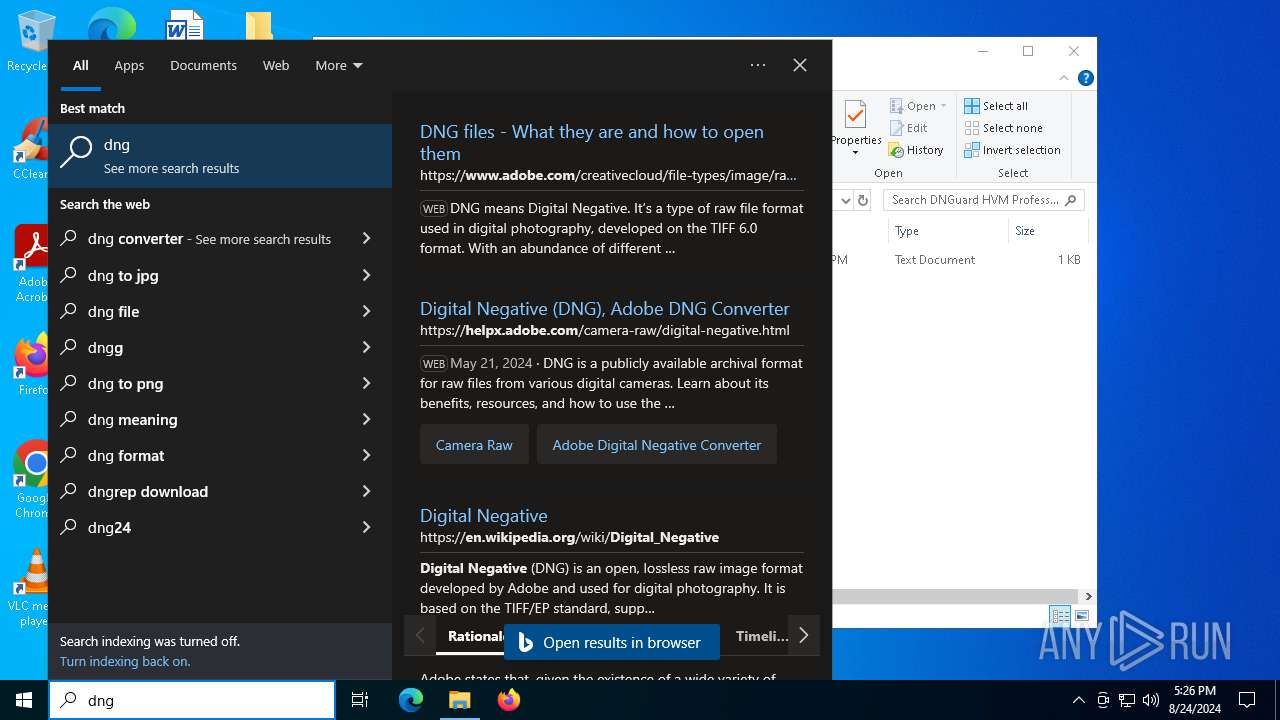
Task: Click History in the Explorer ribbon
Action: [916, 150]
